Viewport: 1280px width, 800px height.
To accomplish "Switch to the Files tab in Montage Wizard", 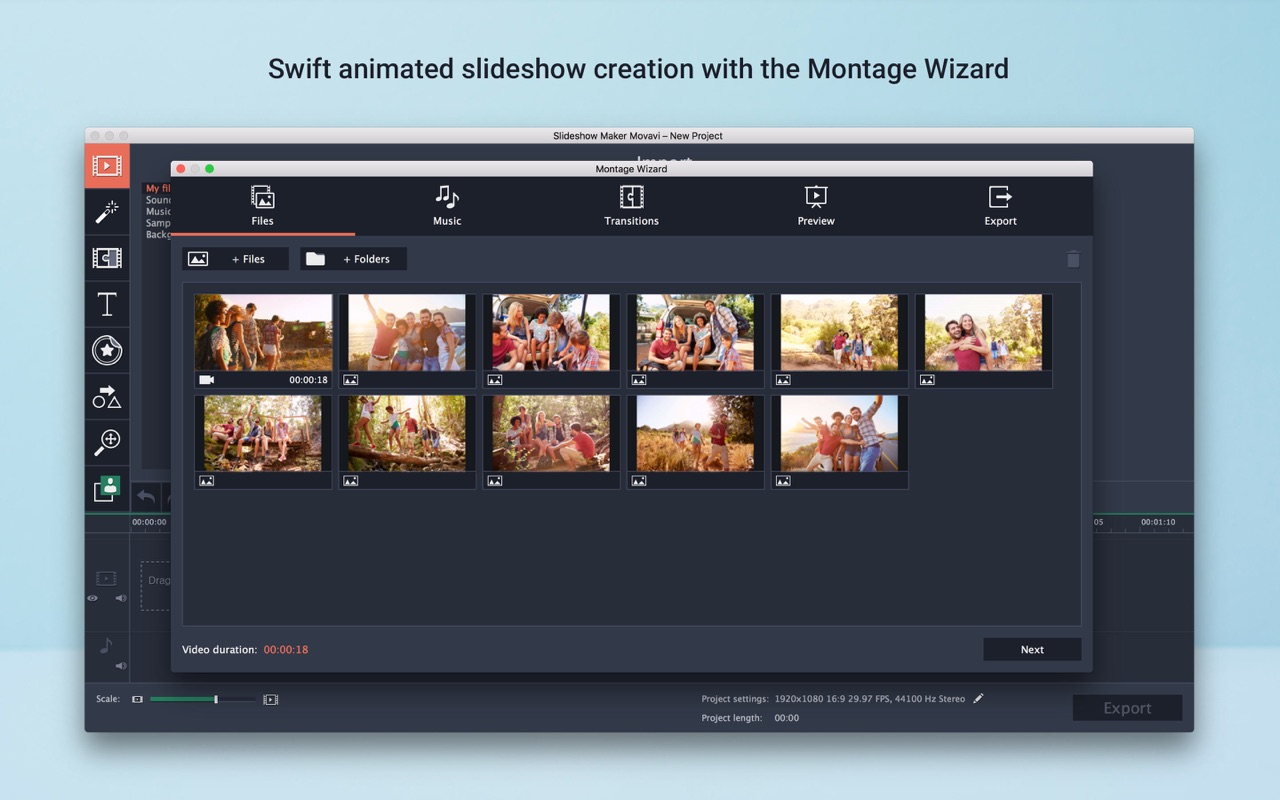I will point(263,206).
